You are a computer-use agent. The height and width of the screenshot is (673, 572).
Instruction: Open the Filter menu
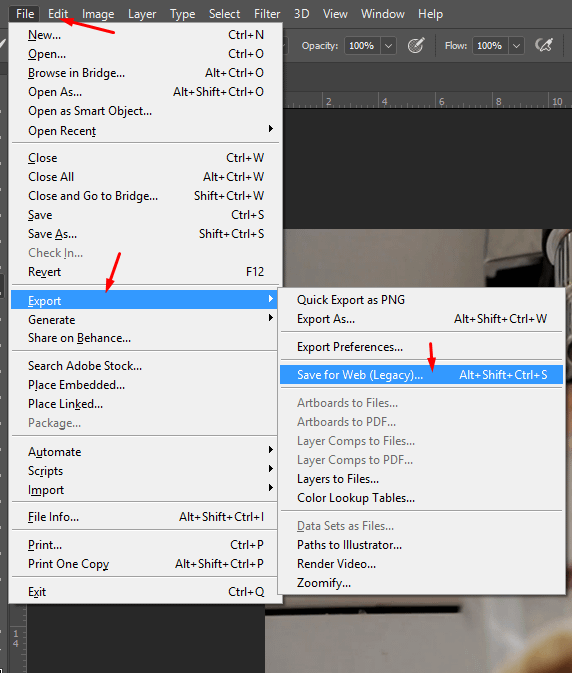click(x=267, y=14)
